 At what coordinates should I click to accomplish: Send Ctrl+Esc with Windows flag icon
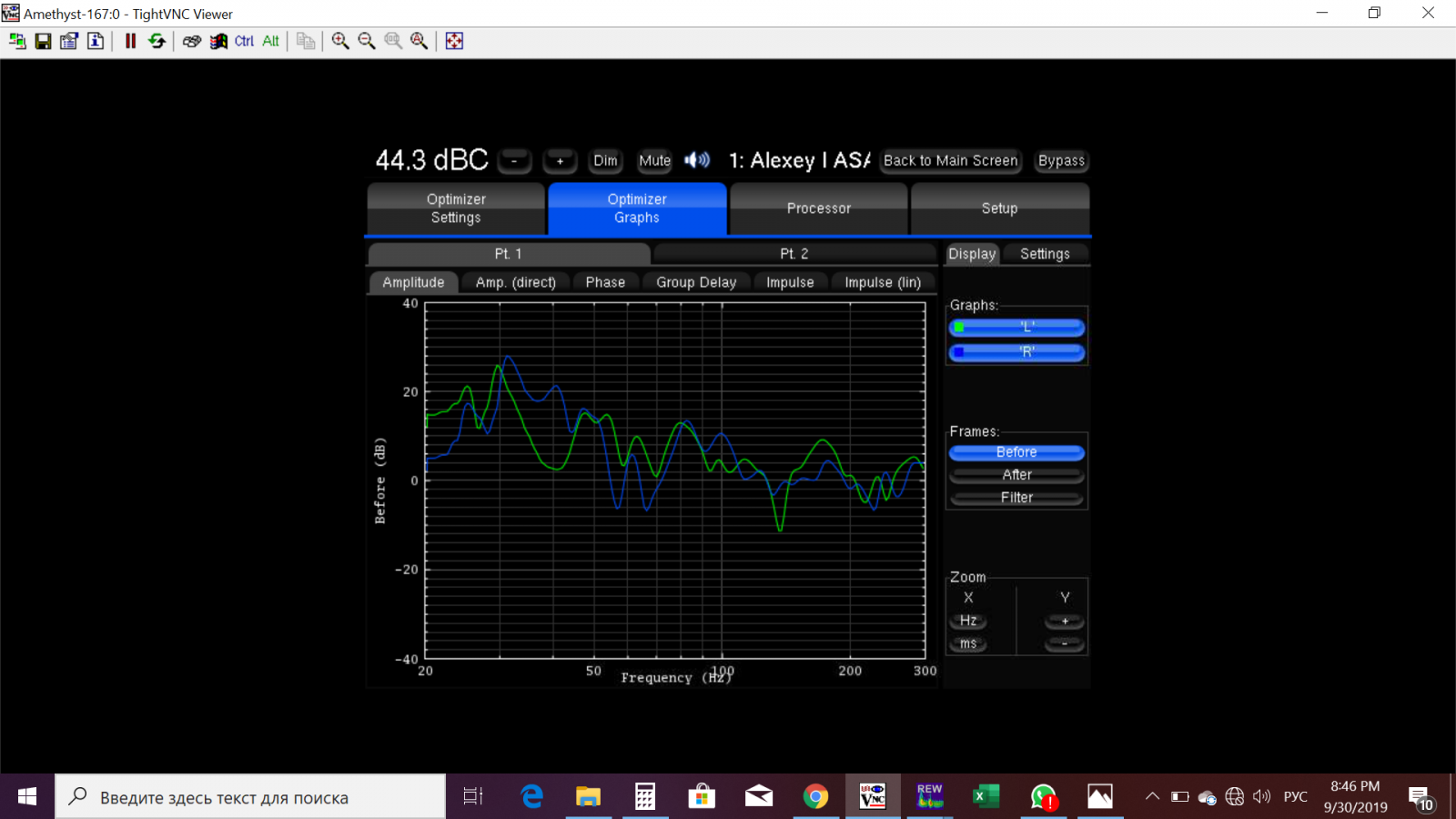[218, 41]
